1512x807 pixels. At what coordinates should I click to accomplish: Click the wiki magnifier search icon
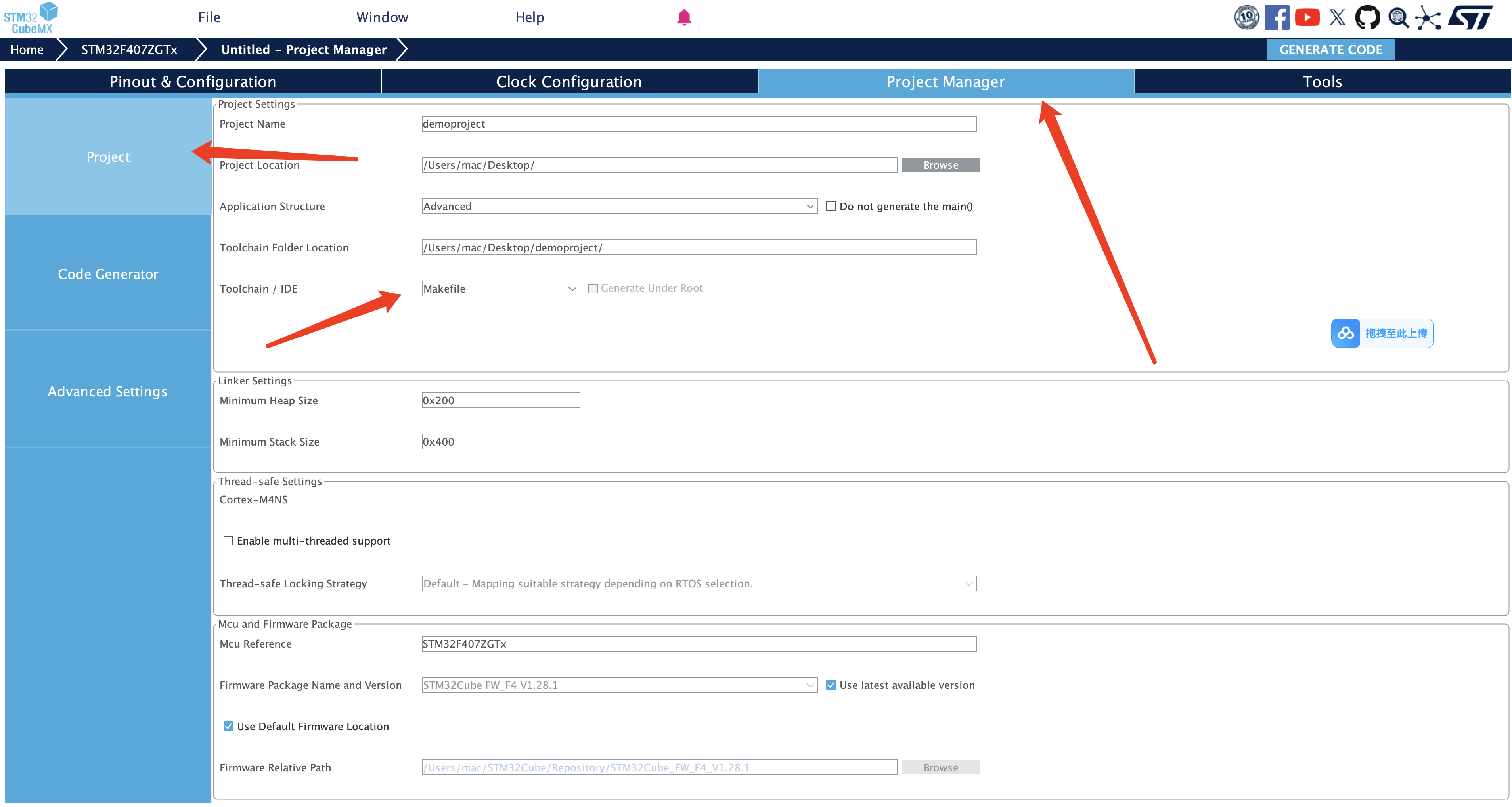click(1398, 17)
